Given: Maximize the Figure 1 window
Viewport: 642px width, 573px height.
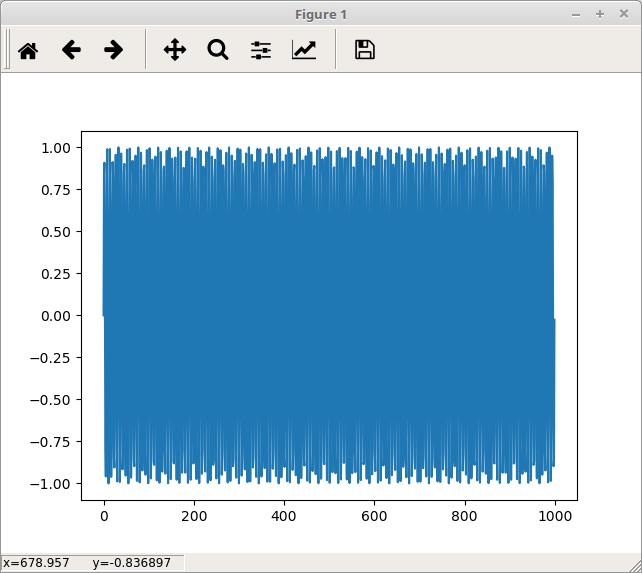Looking at the screenshot, I should click(x=600, y=14).
